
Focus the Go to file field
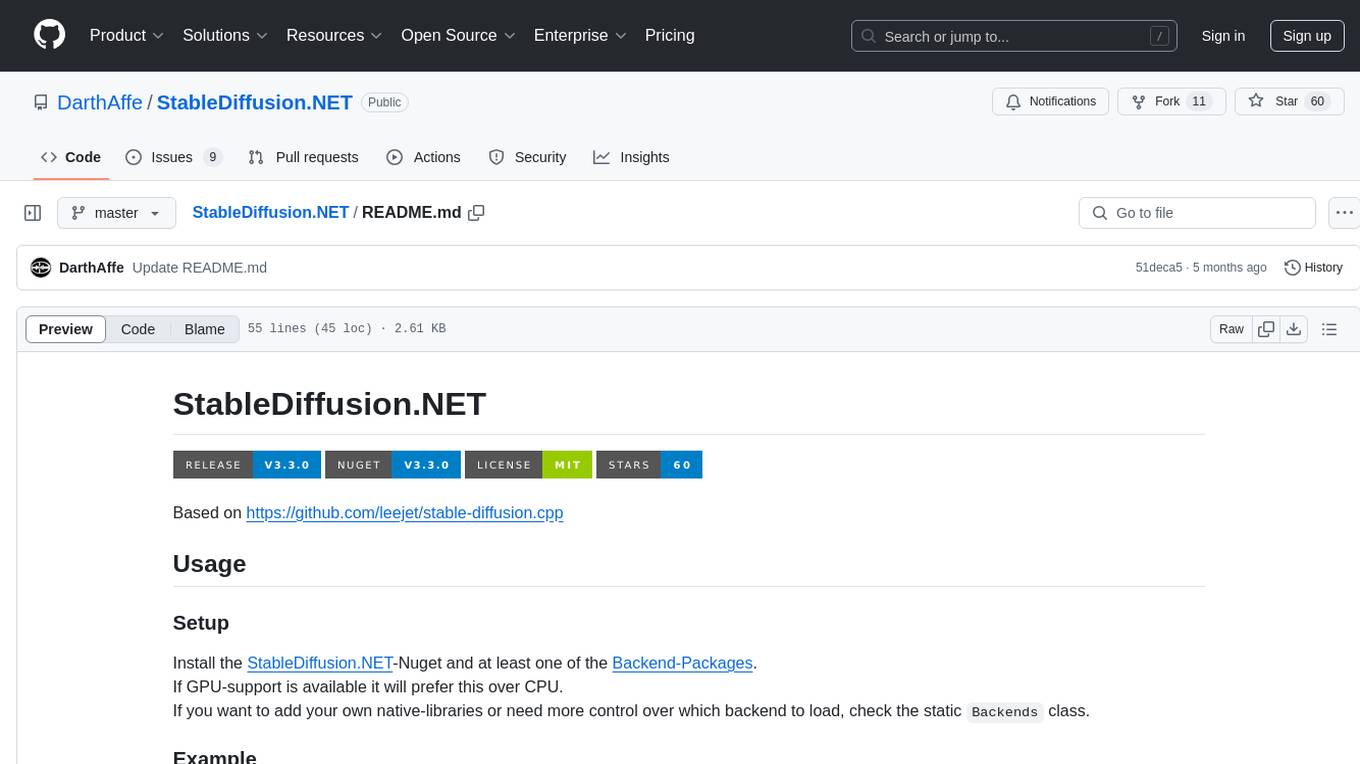(x=1197, y=213)
